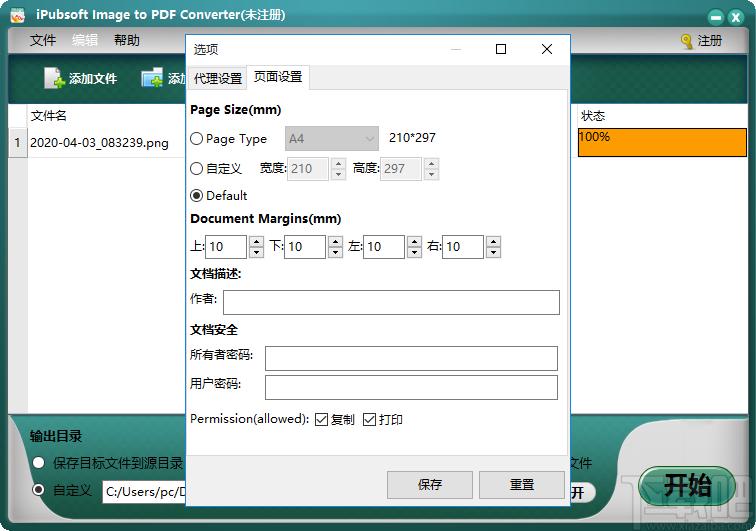Toggle the 复制 permission checkbox

(x=322, y=420)
